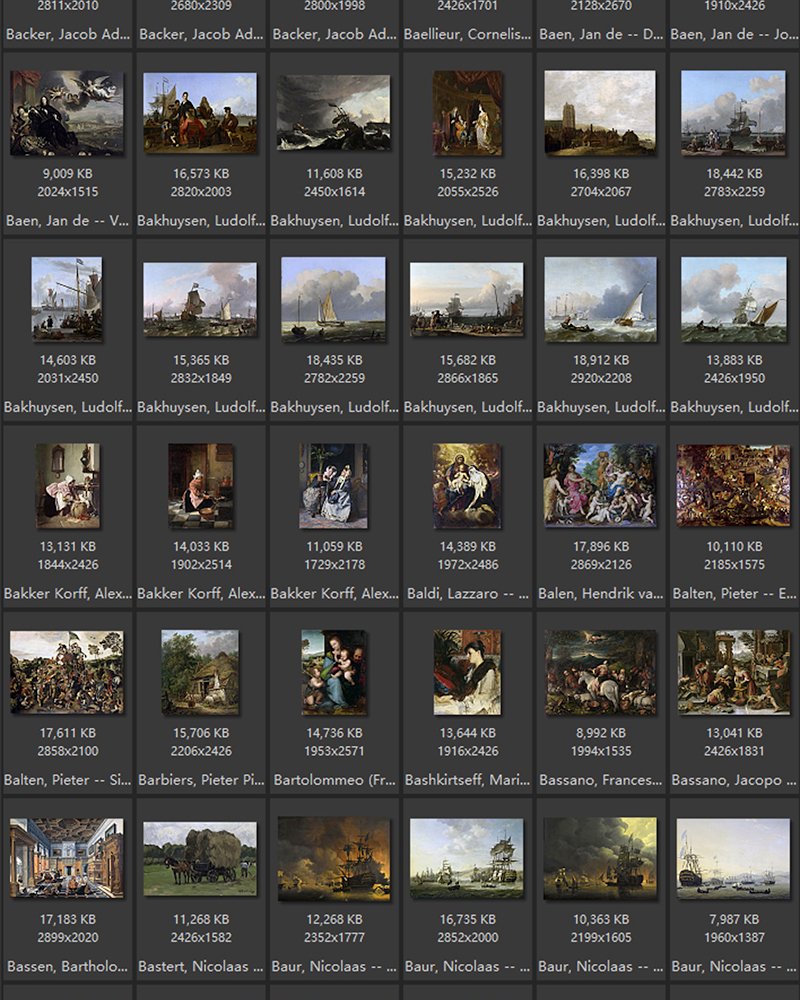Select the Bassen, Bartholo... interior thumbnail
The image size is (800, 1000).
coord(67,858)
